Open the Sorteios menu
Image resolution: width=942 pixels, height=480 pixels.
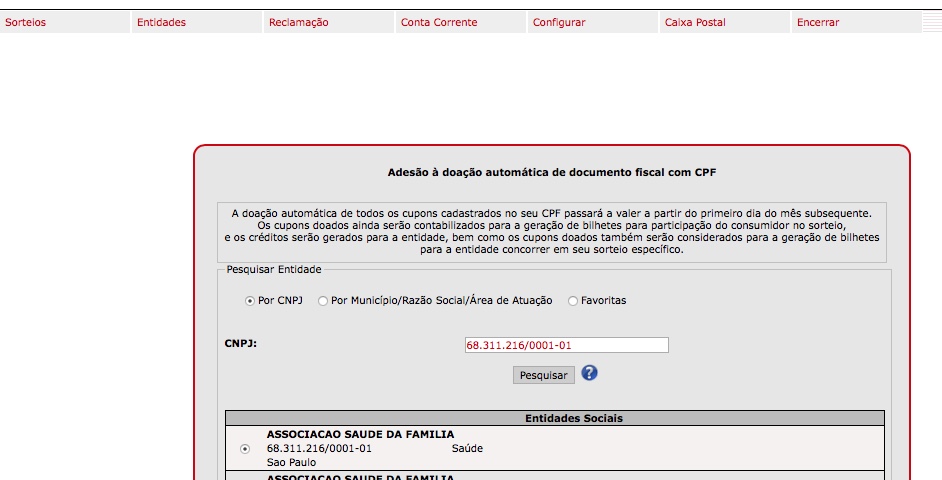(x=26, y=22)
